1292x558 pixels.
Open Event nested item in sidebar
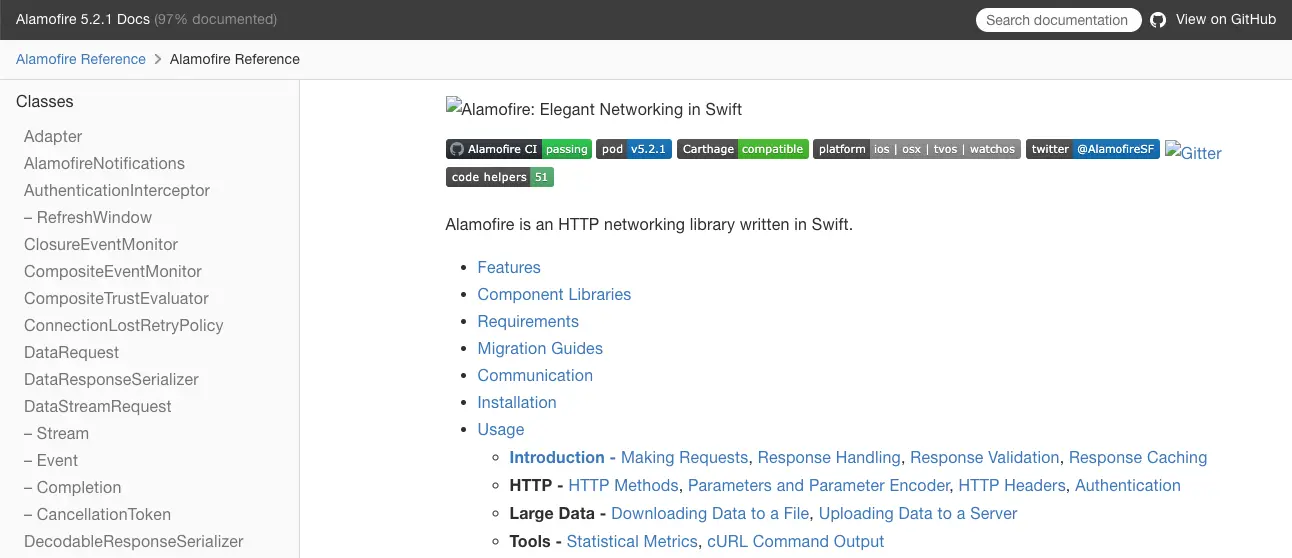(x=51, y=460)
